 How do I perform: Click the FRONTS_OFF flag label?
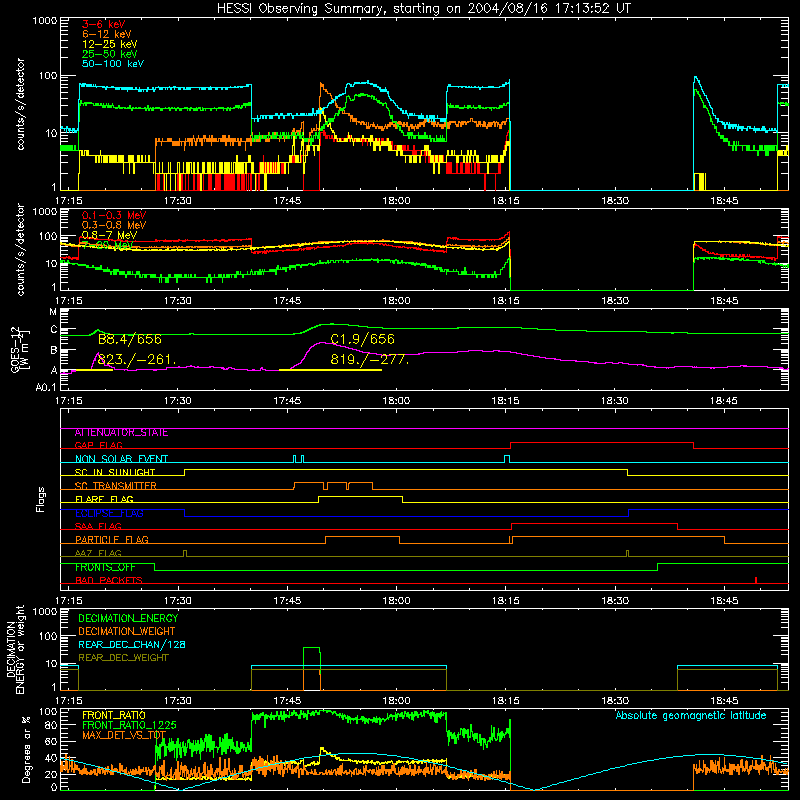(x=105, y=567)
